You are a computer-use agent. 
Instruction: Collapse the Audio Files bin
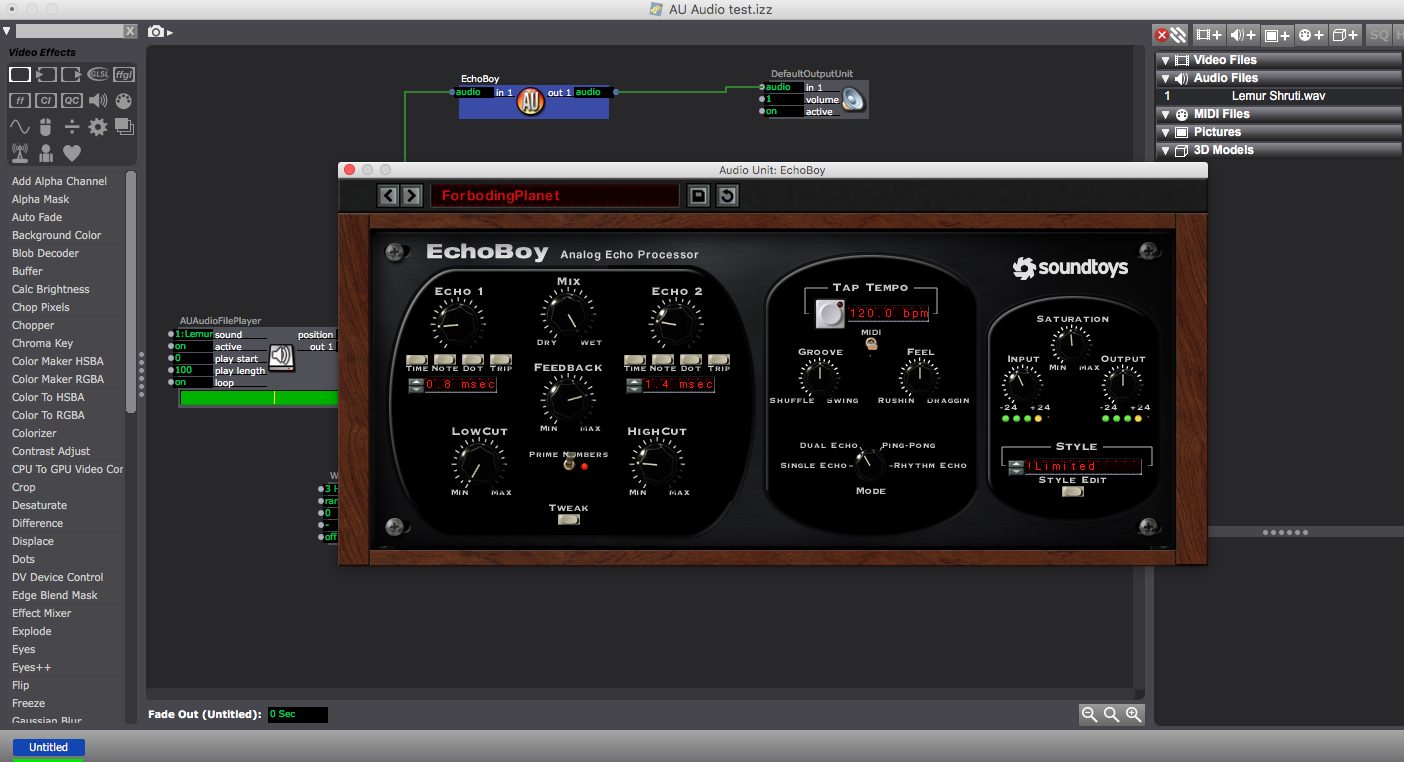[x=1165, y=78]
